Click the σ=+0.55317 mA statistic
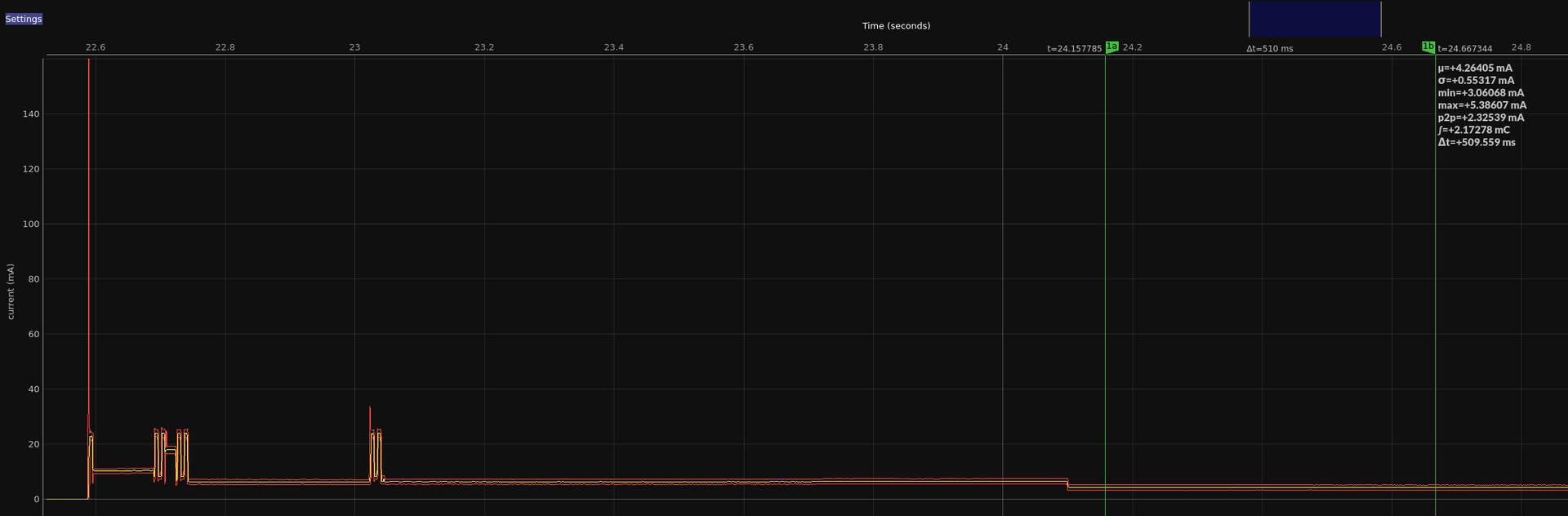This screenshot has height=516, width=1568. [x=1477, y=81]
